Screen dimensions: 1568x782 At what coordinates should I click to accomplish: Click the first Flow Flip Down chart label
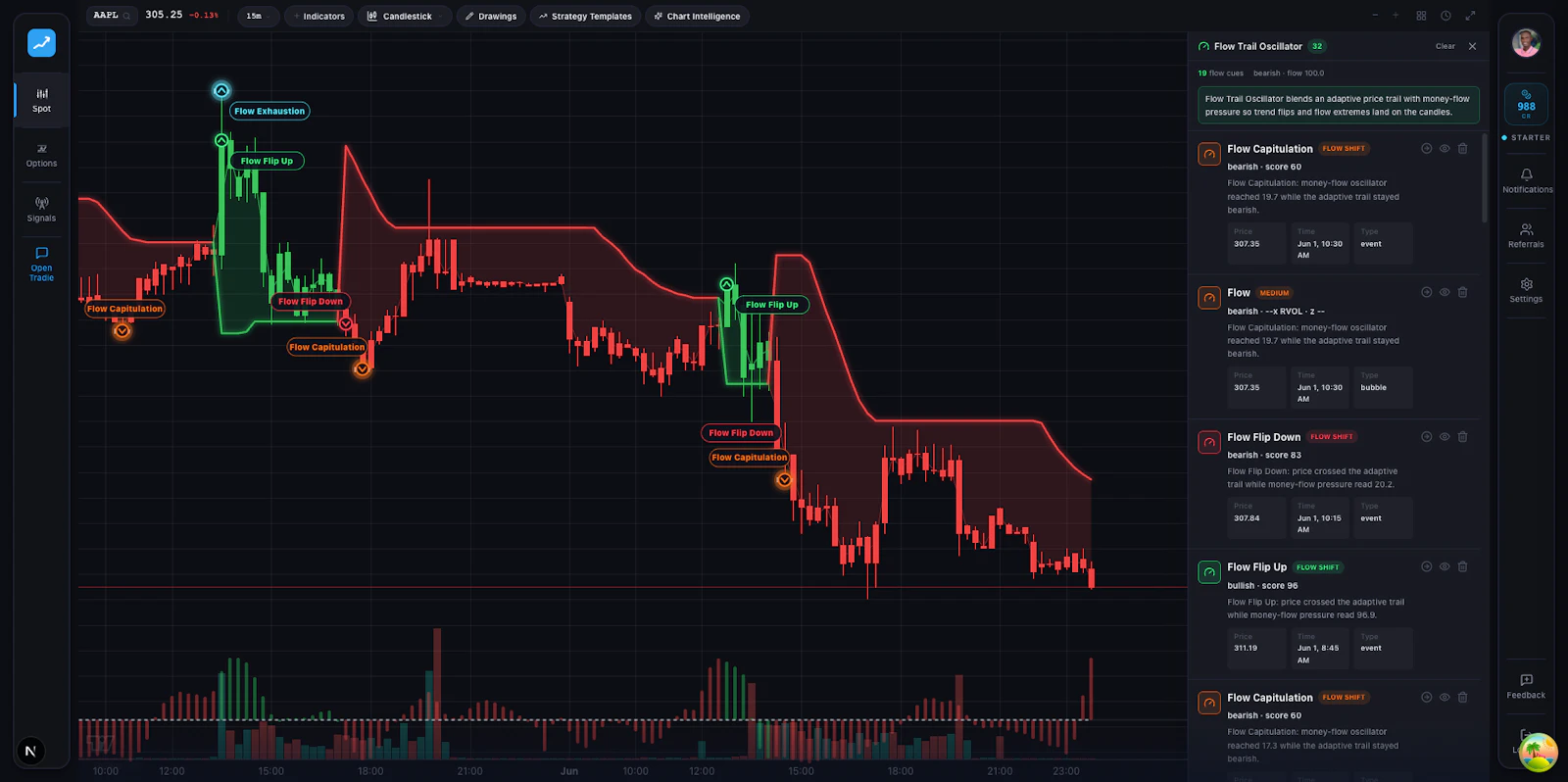pyautogui.click(x=311, y=301)
